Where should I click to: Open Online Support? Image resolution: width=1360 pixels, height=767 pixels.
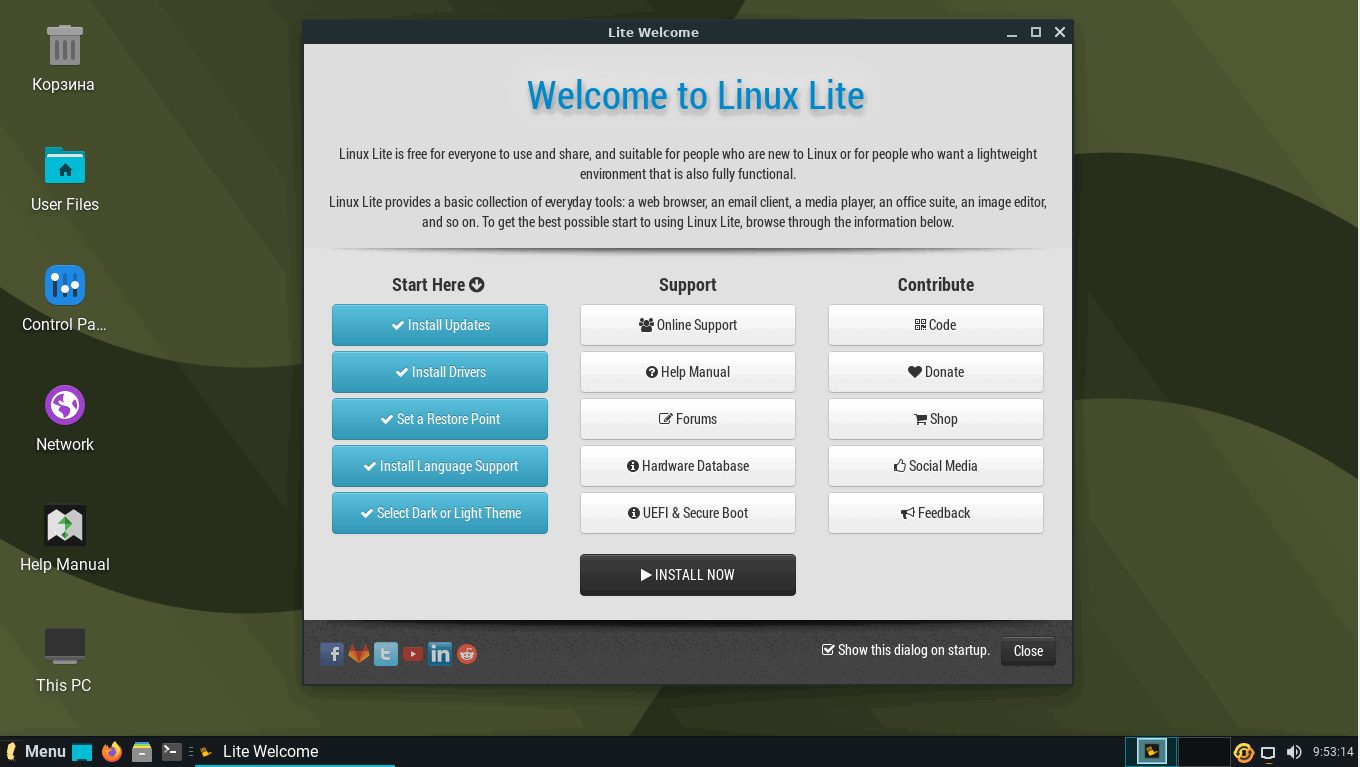pyautogui.click(x=688, y=325)
